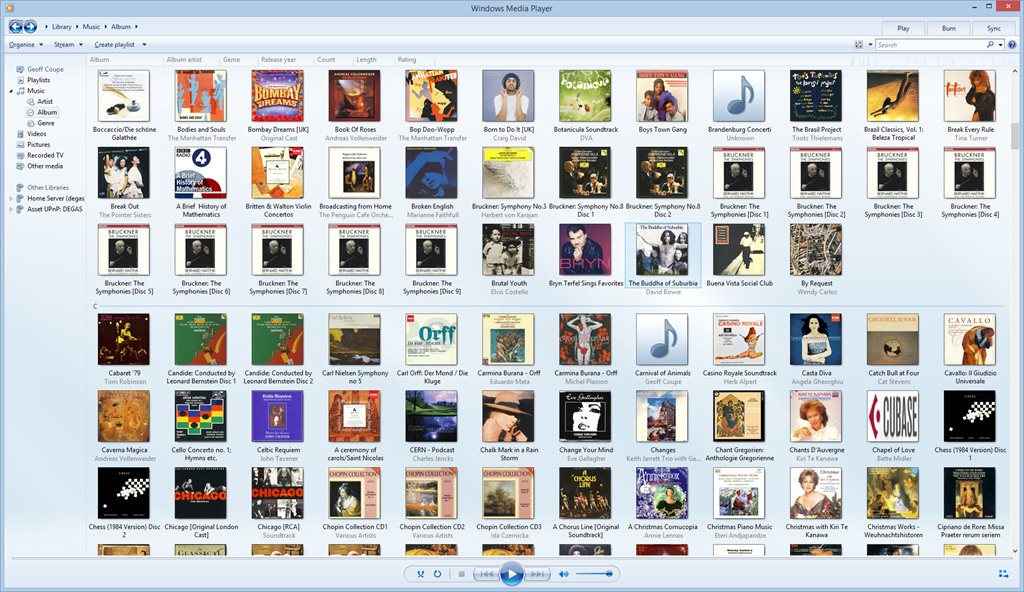The height and width of the screenshot is (592, 1024).
Task: Toggle repeat mode on
Action: click(x=438, y=574)
